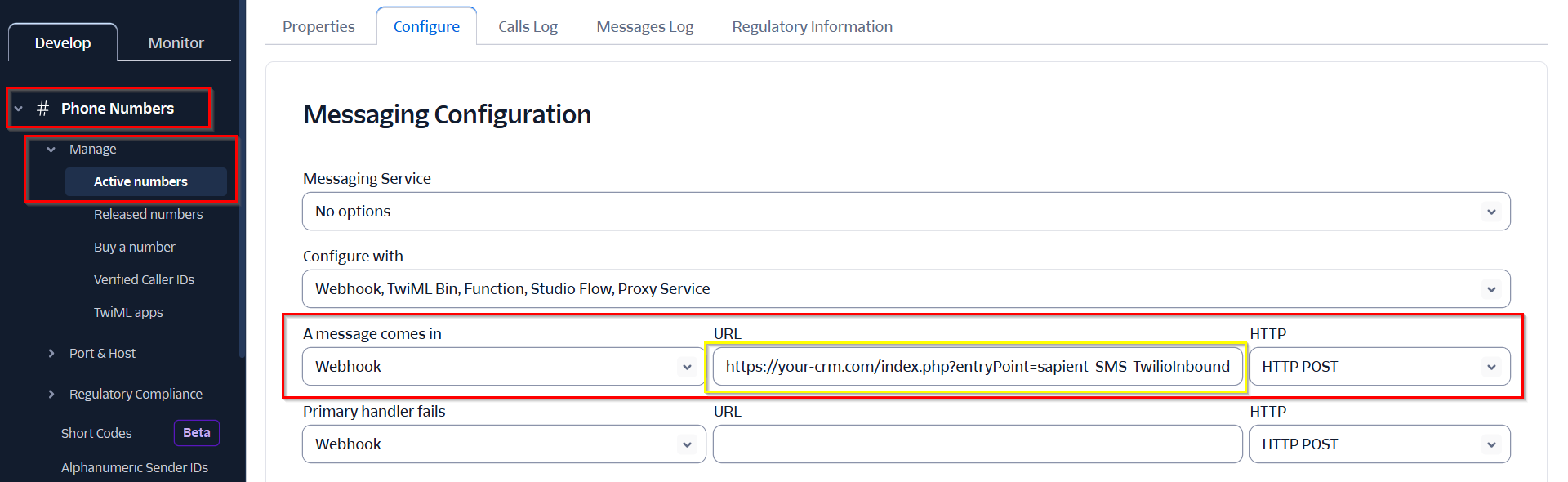Click the incoming message webhook URL field
The width and height of the screenshot is (1568, 482).
(x=978, y=367)
